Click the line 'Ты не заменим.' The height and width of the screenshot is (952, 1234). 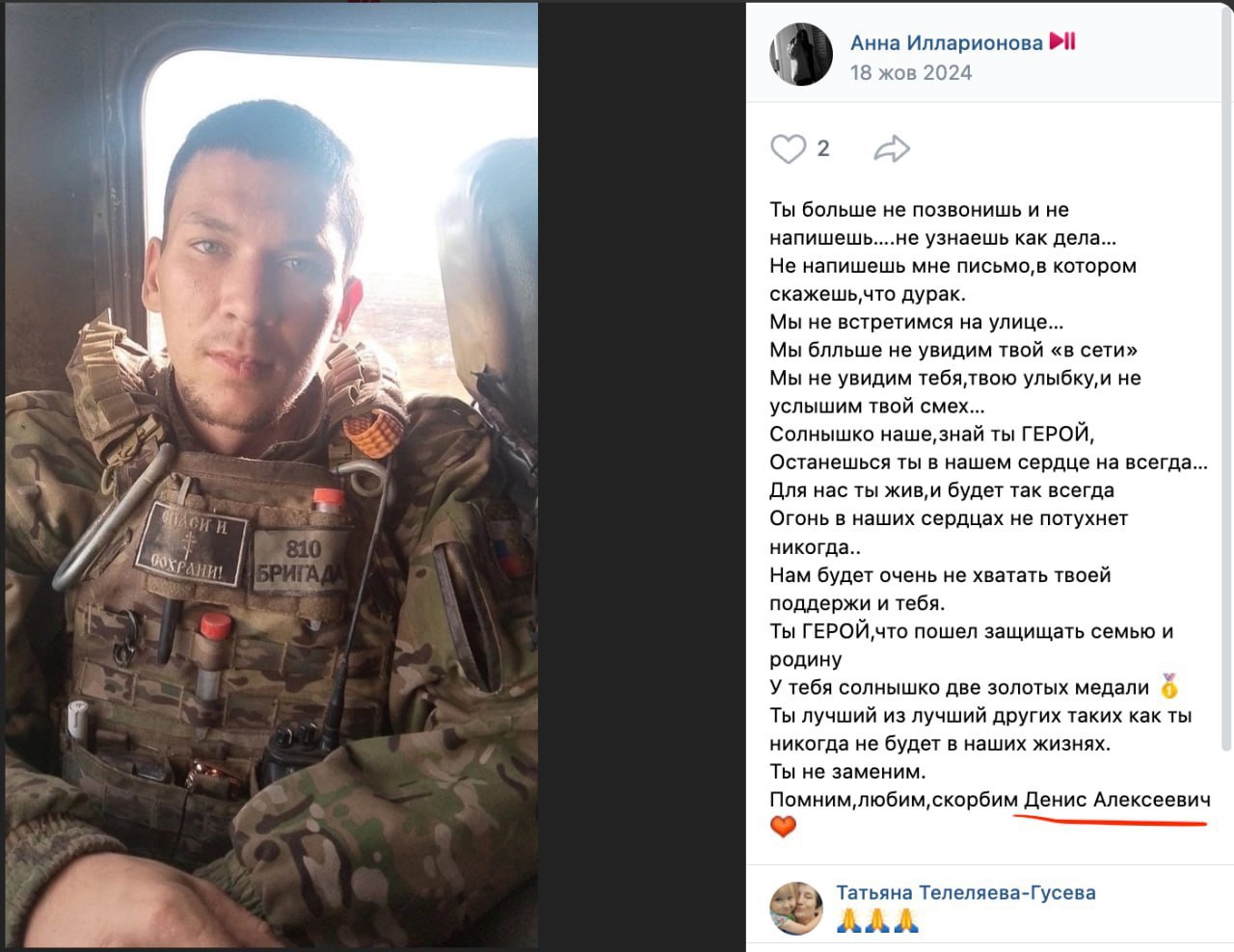[847, 772]
